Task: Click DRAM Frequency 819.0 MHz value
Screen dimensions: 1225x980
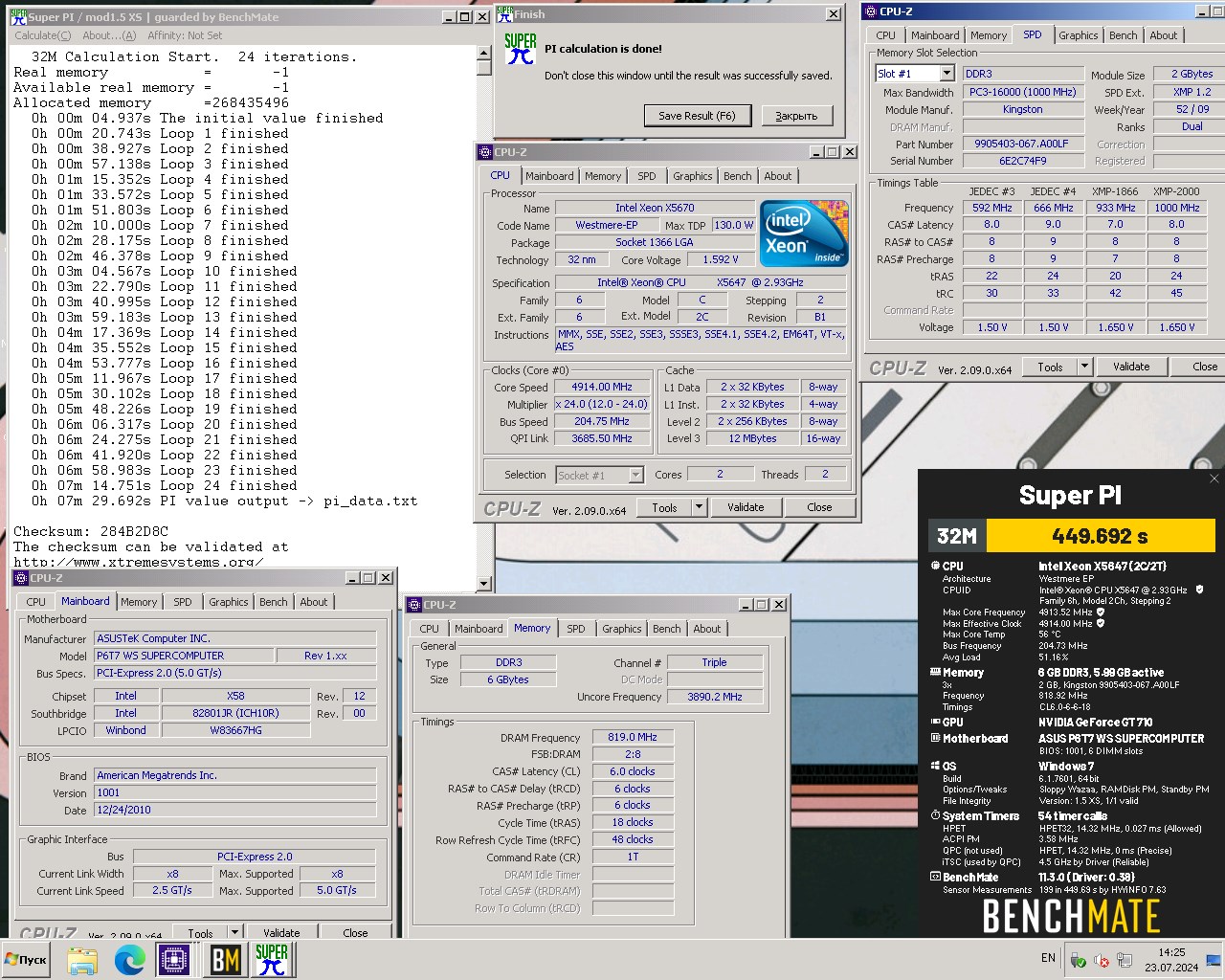Action: pyautogui.click(x=633, y=737)
